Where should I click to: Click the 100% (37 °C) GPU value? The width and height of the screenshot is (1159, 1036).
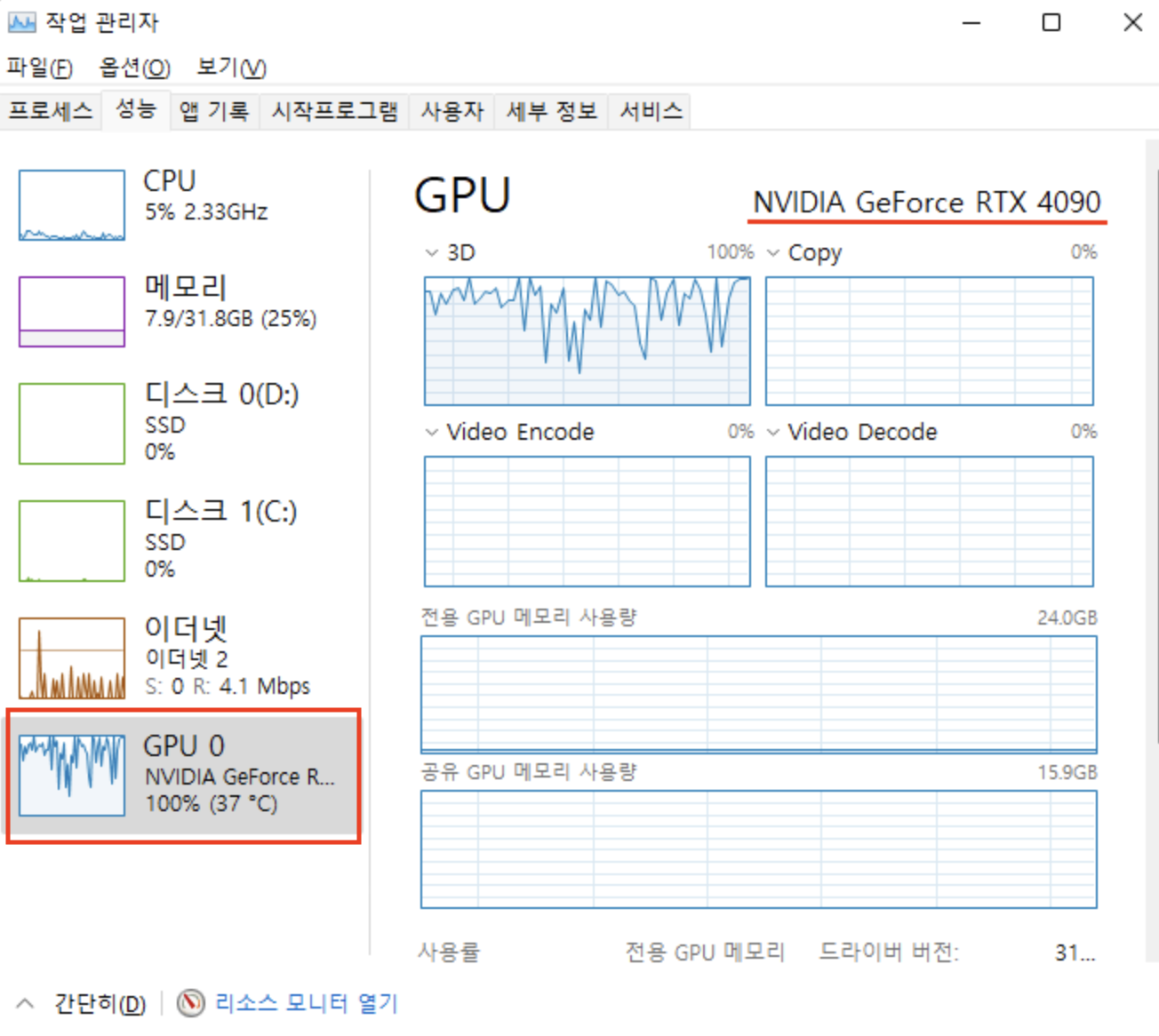[212, 804]
